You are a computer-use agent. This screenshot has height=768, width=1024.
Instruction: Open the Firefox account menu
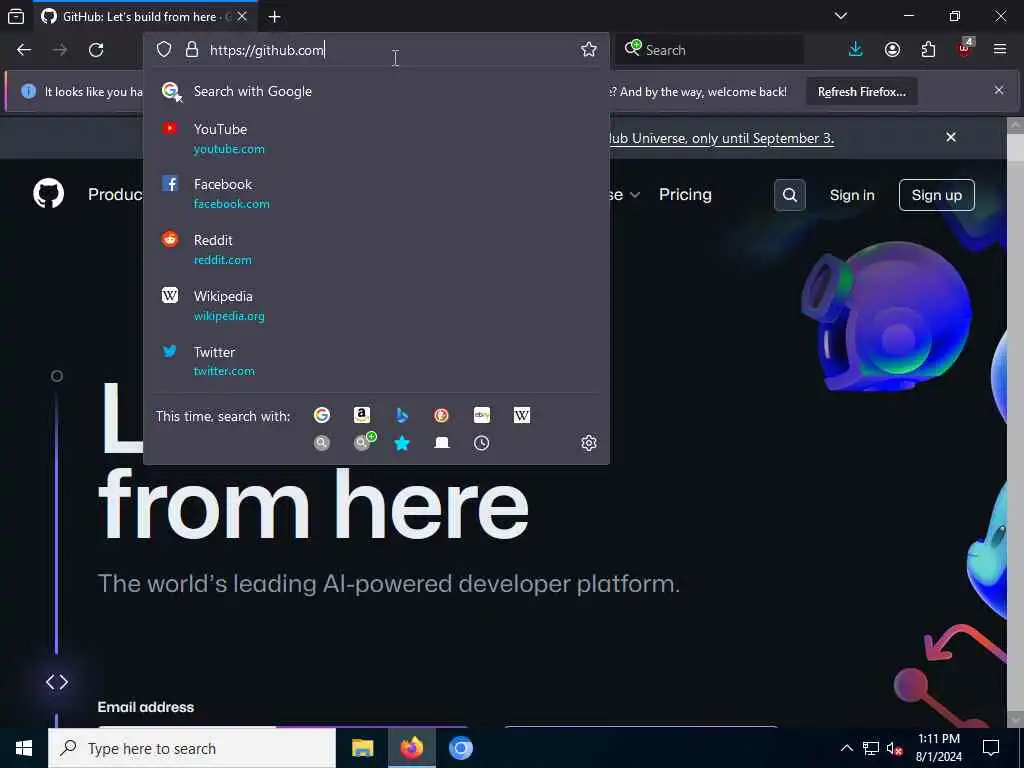892,50
